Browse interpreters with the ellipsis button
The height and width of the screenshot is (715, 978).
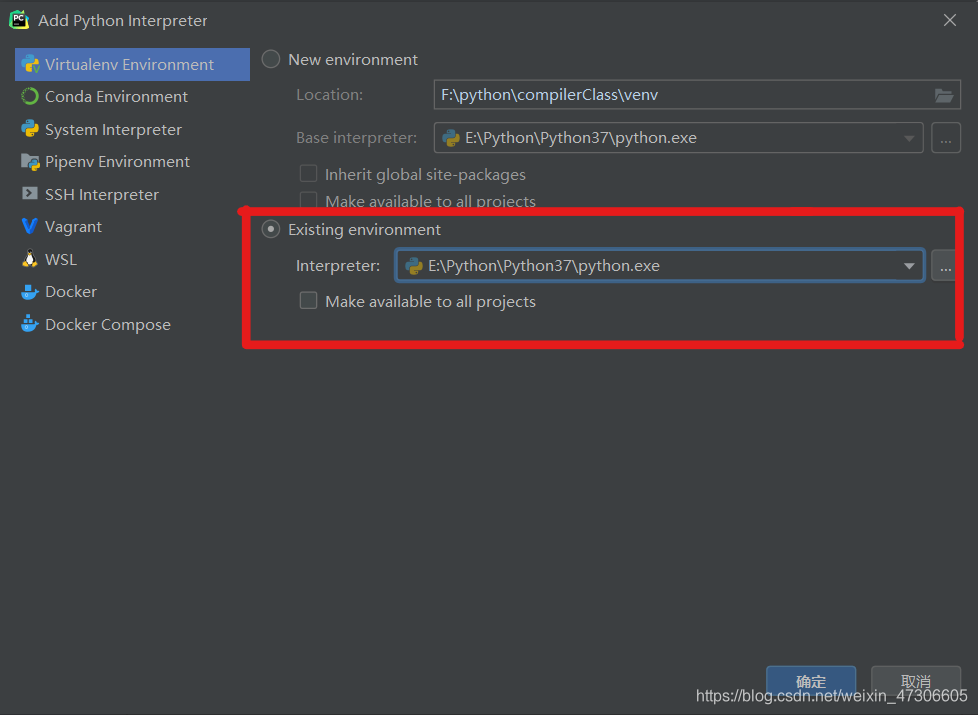[x=945, y=265]
